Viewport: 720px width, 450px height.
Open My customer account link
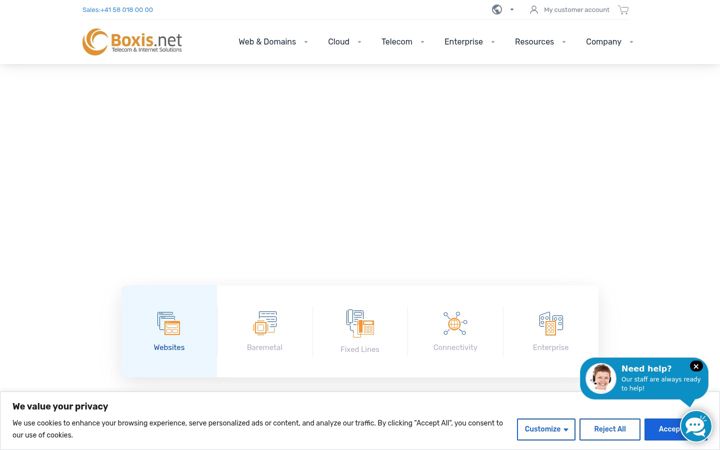[576, 10]
